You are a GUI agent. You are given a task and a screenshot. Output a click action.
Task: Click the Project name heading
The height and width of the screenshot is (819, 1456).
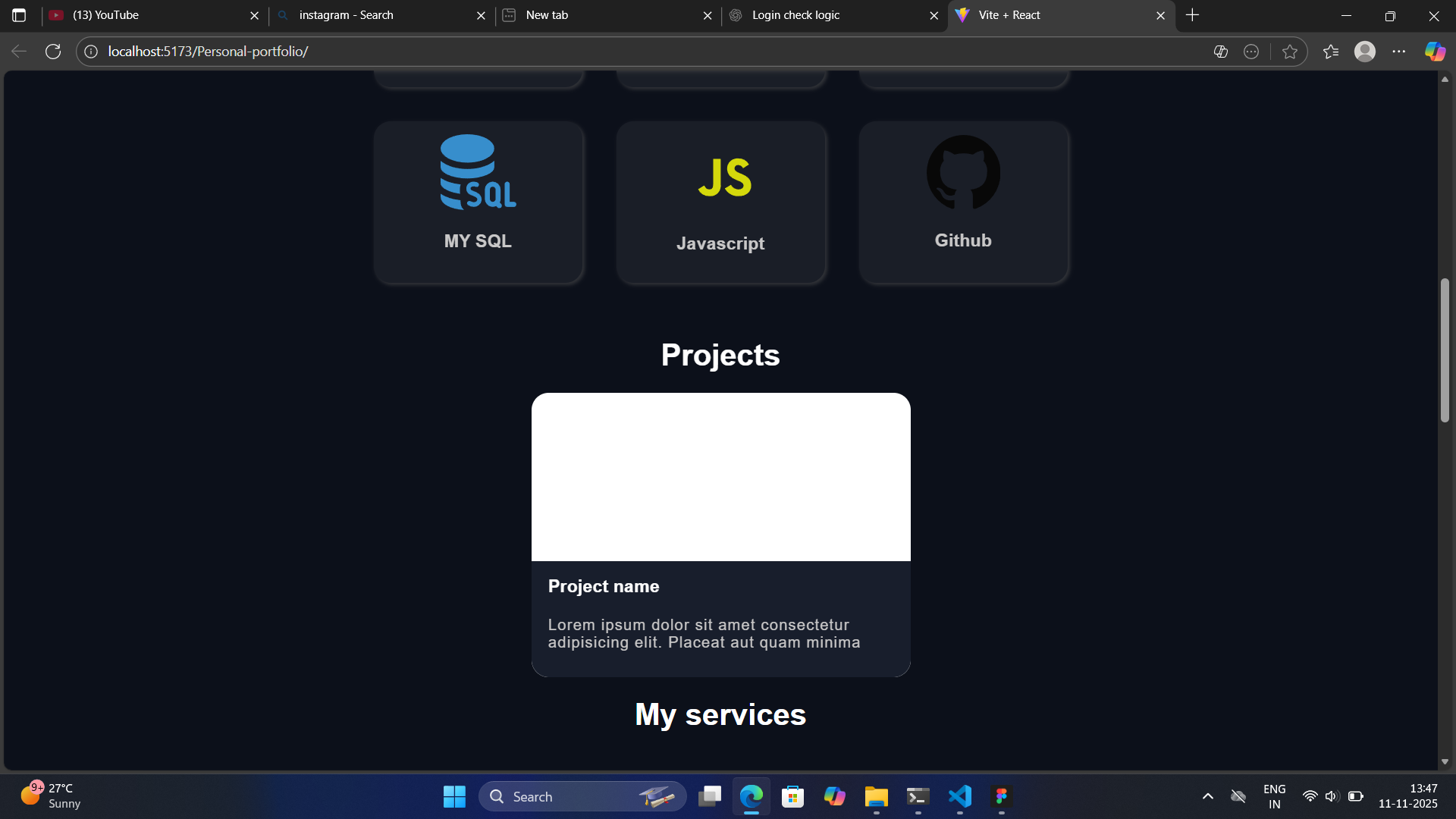click(604, 586)
